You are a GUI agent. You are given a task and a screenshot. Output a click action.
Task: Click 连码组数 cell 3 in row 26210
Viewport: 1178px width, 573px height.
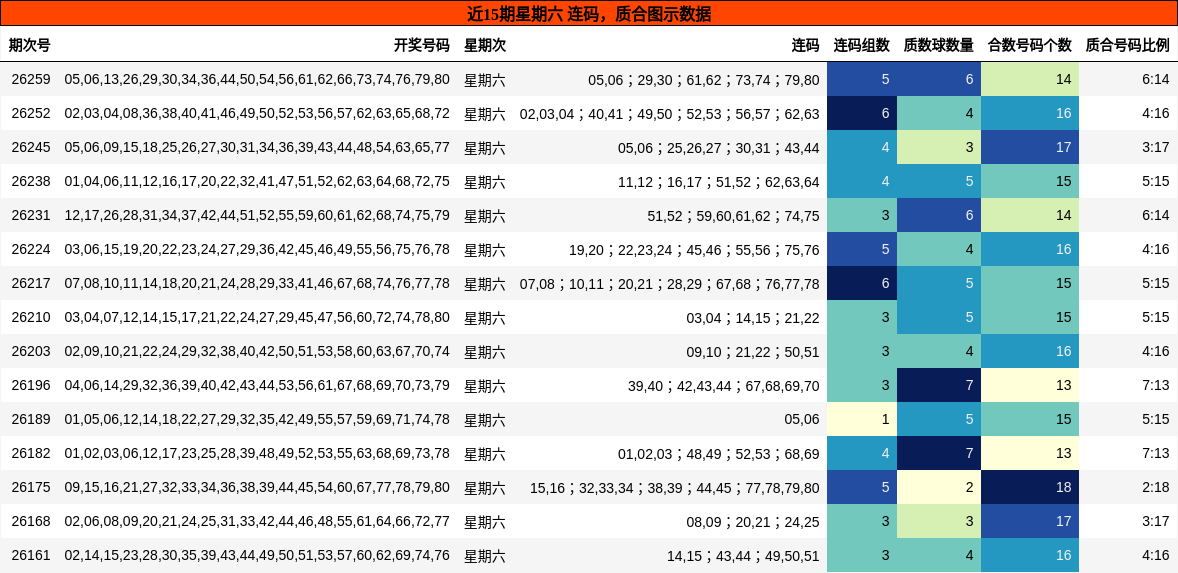point(862,318)
